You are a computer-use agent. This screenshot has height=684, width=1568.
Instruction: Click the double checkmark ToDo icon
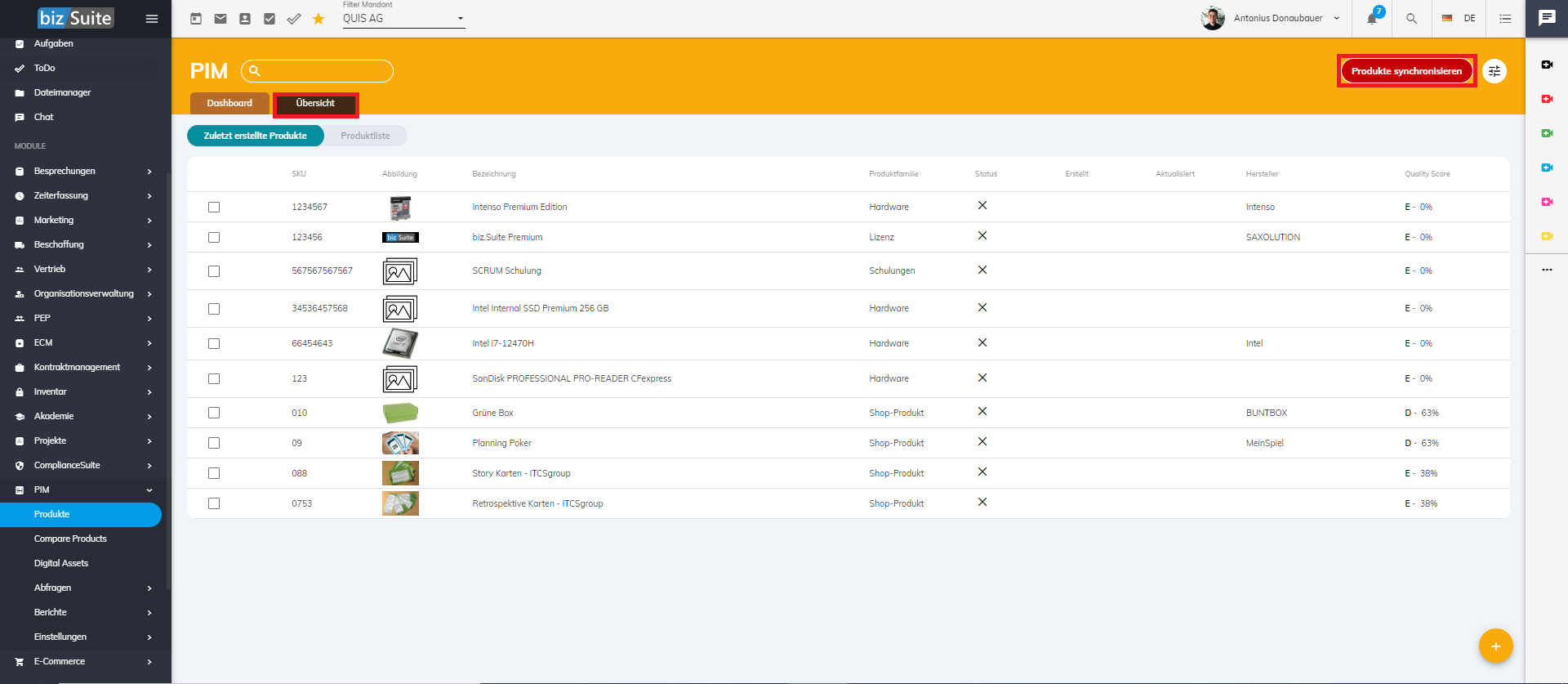pos(294,19)
